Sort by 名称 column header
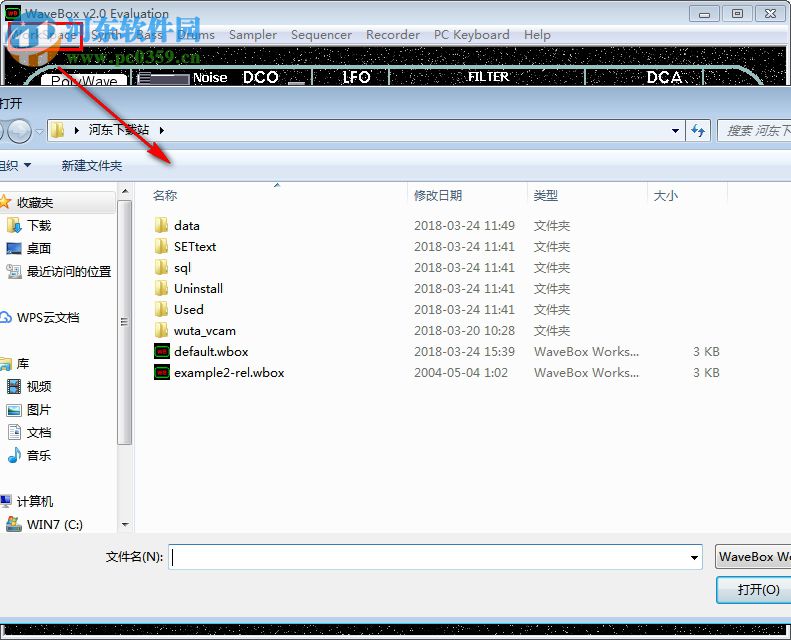 pos(165,195)
